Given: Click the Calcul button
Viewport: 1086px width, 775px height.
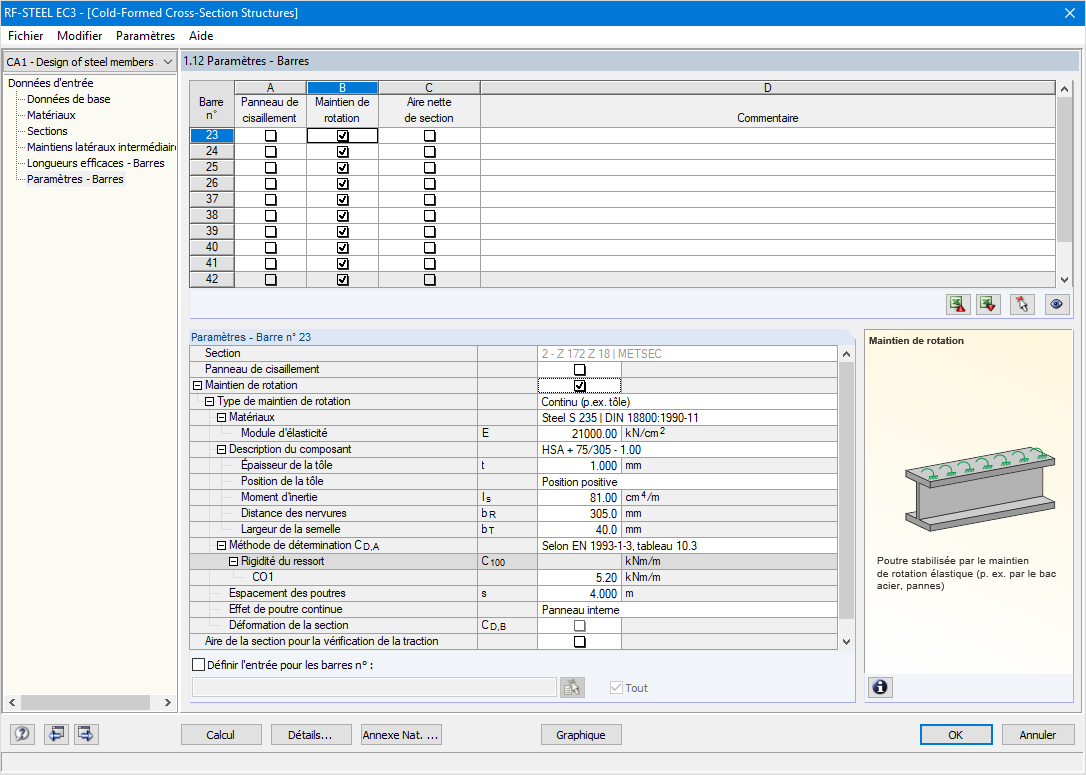Looking at the screenshot, I should pyautogui.click(x=221, y=735).
